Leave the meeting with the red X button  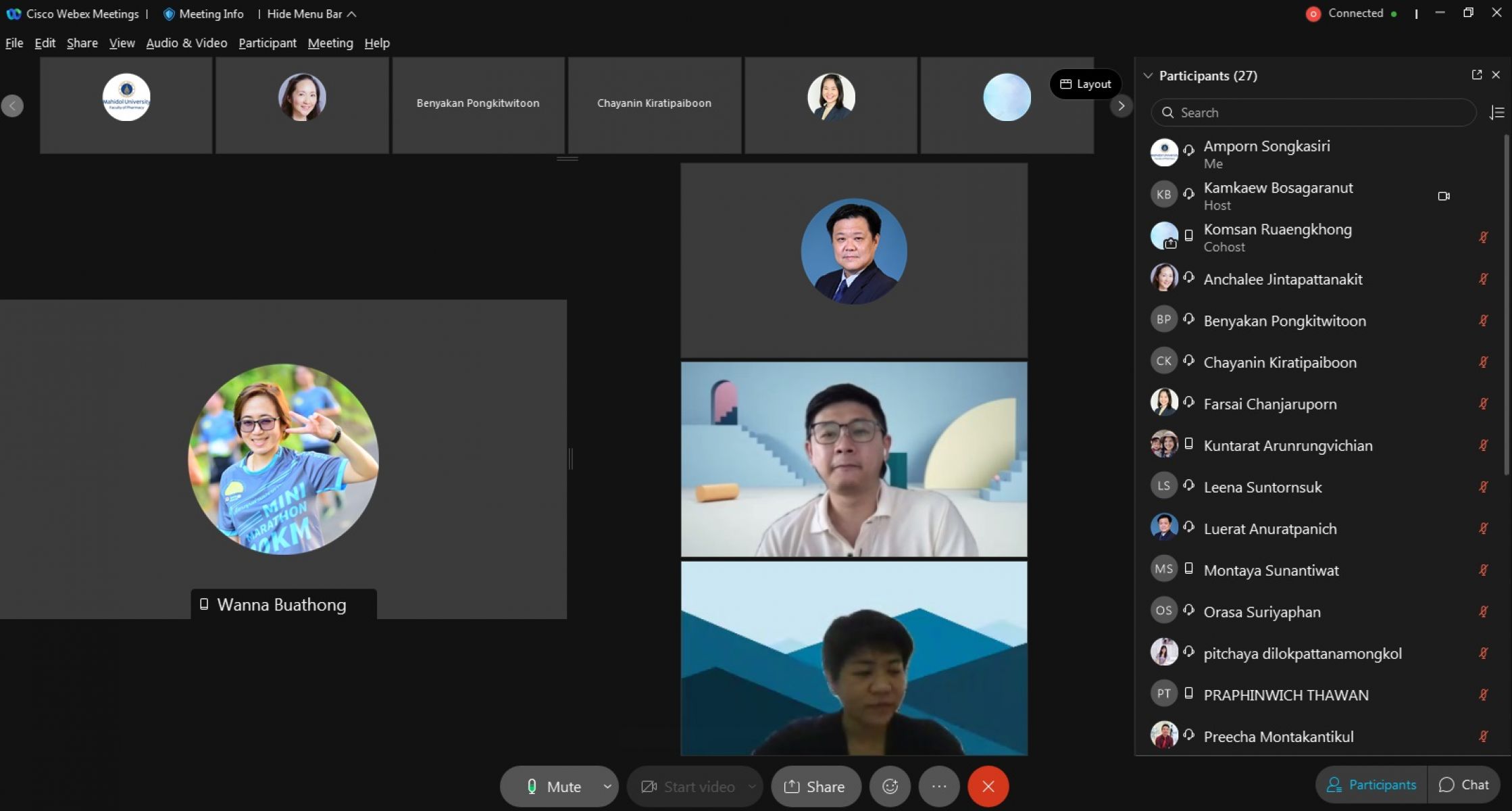[x=988, y=786]
